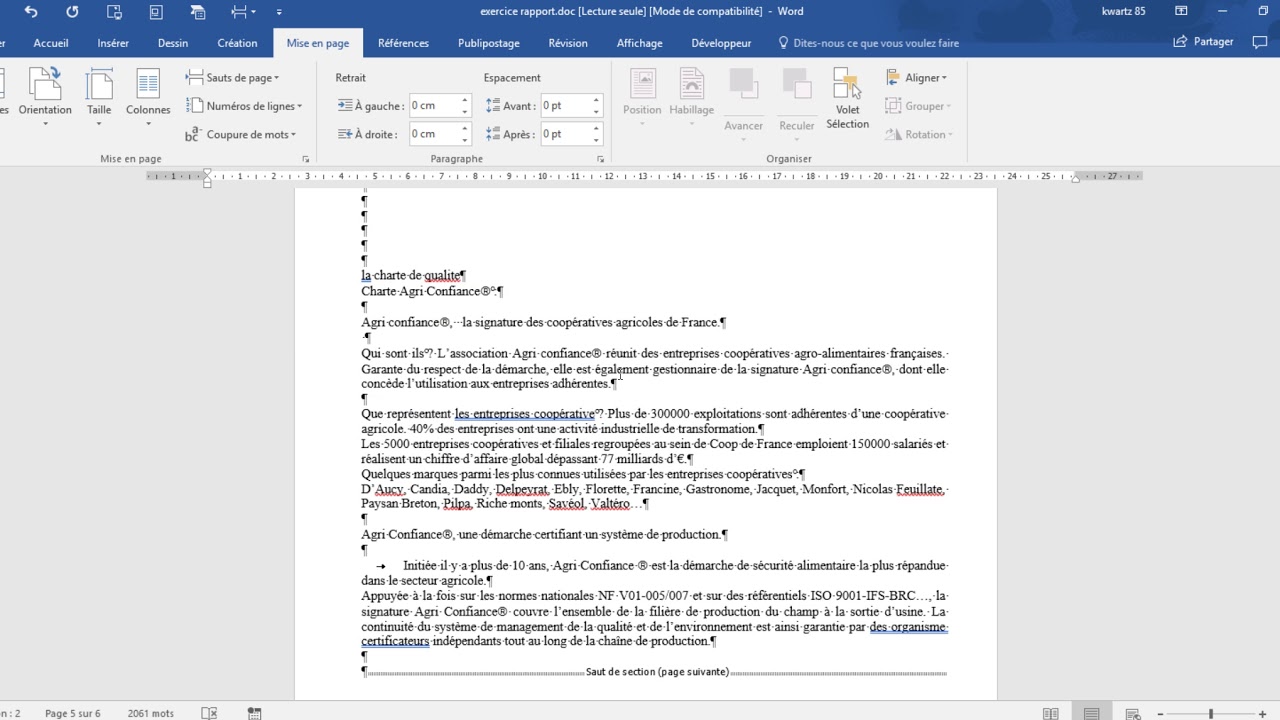Switch to Print Layout view in status bar
Viewport: 1280px width, 720px height.
(x=1092, y=713)
